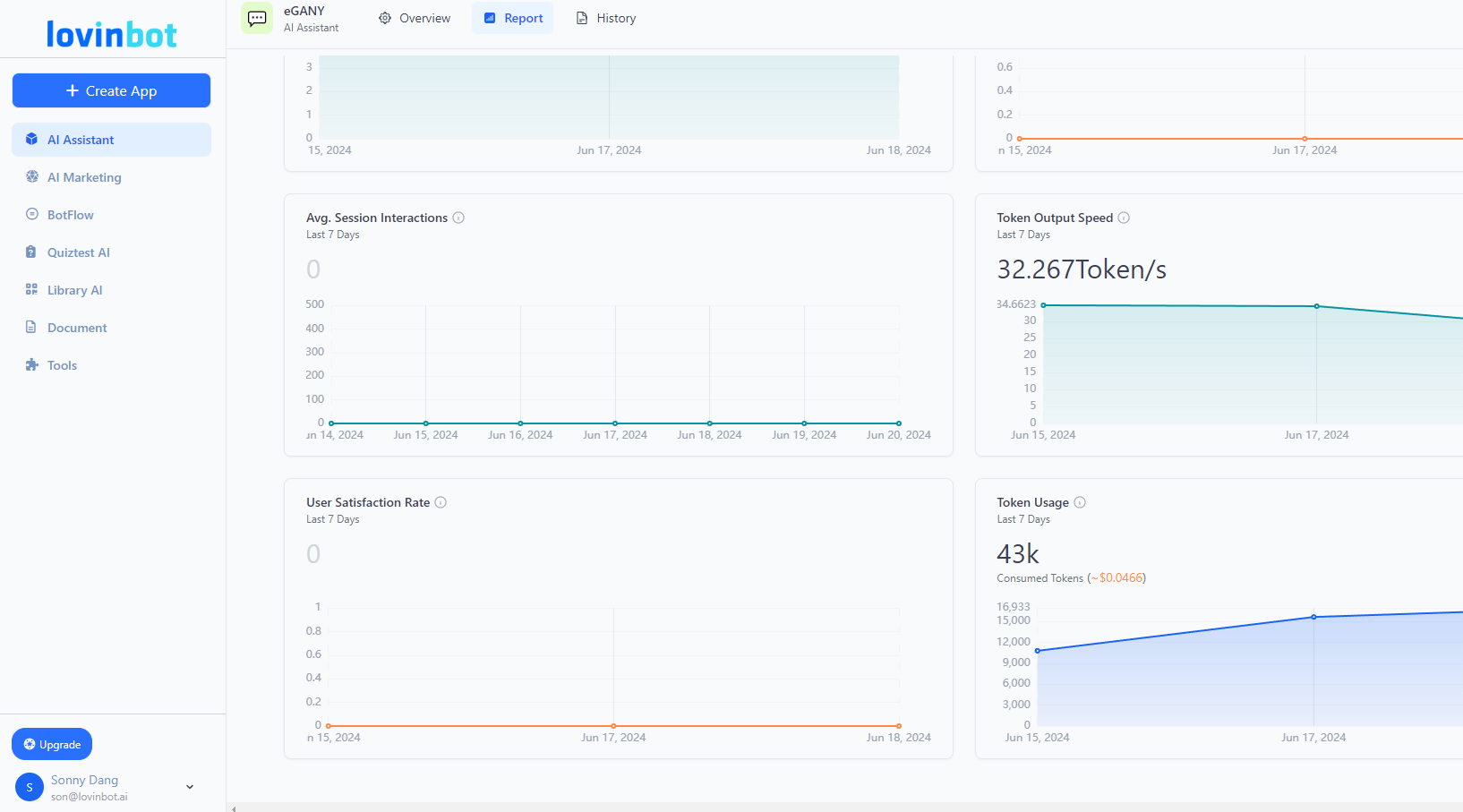
Task: Click the Report chart icon
Action: click(490, 18)
